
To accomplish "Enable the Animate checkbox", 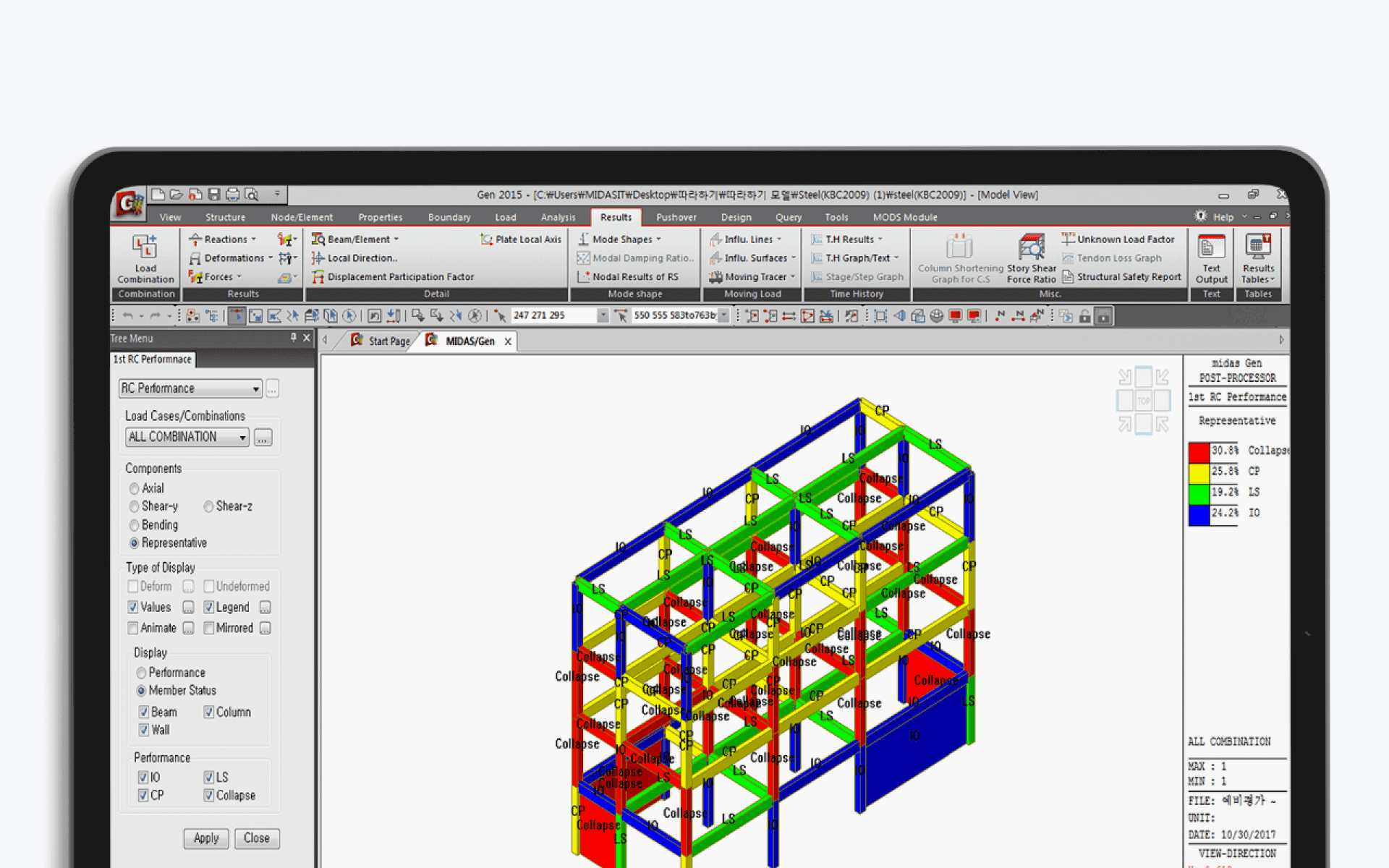I will pyautogui.click(x=133, y=629).
